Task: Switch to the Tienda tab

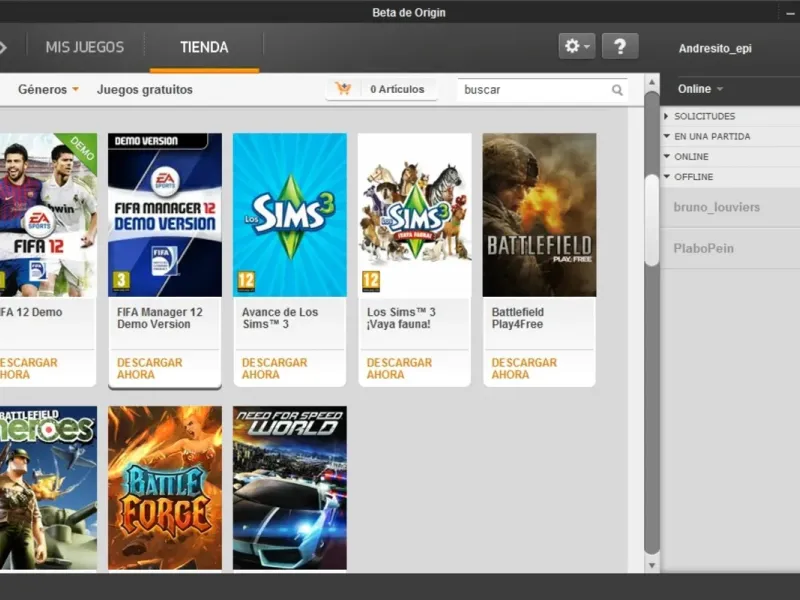Action: click(x=204, y=47)
